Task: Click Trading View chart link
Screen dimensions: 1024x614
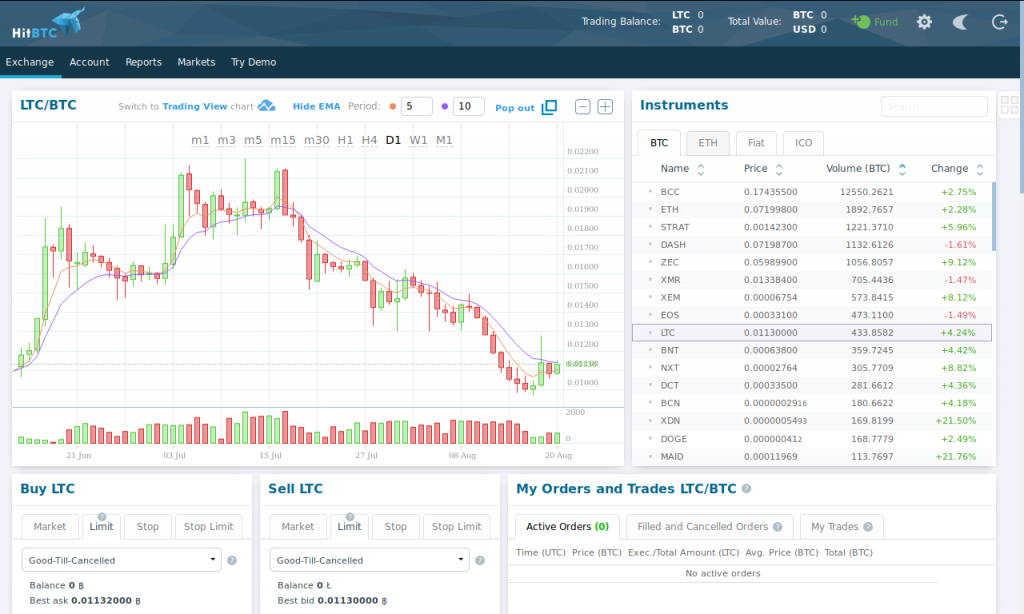Action: pos(195,106)
